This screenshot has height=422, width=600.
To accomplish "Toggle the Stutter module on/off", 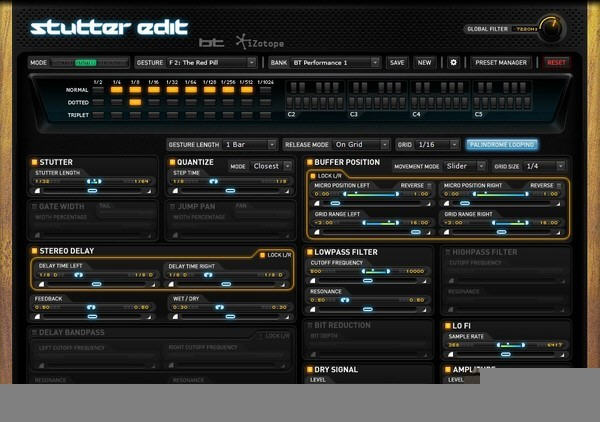I will click(x=34, y=162).
